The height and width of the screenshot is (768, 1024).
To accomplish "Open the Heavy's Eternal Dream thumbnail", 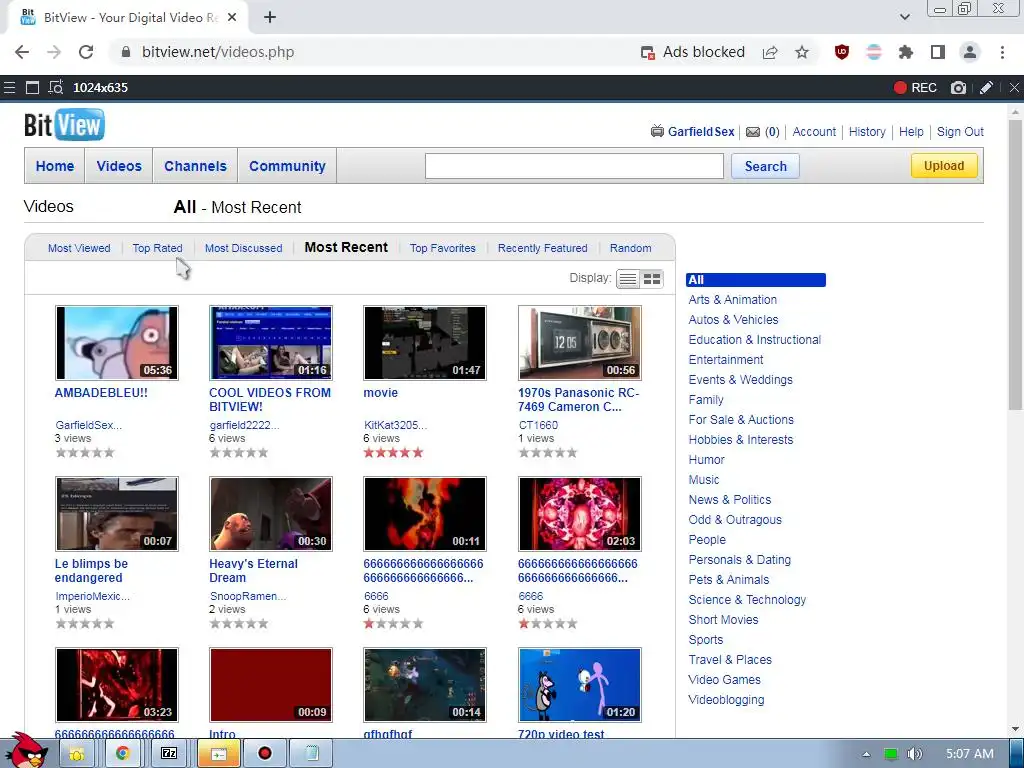I will point(271,514).
